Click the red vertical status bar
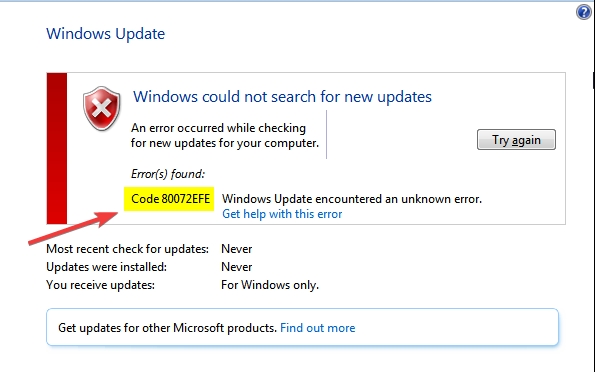This screenshot has height=372, width=595. [x=57, y=148]
